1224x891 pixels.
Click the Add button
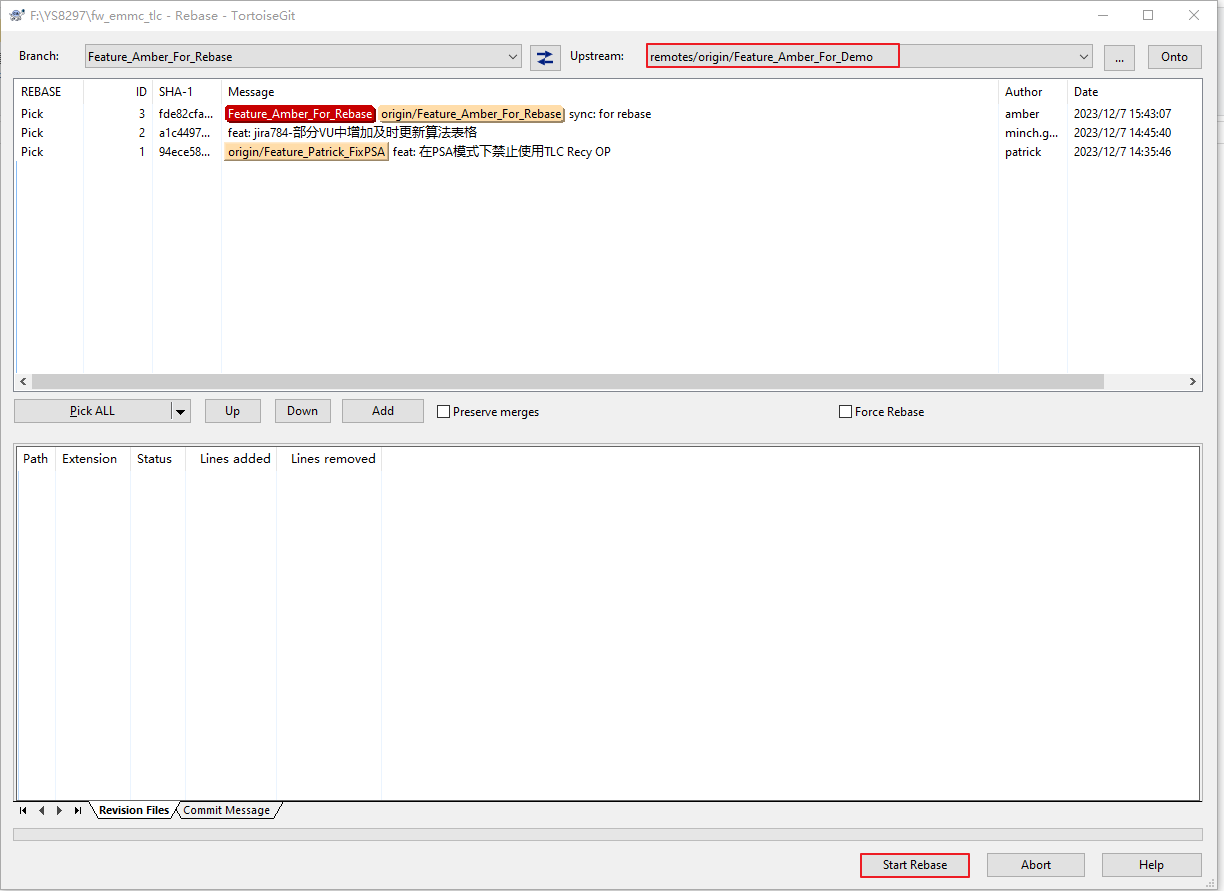point(383,411)
